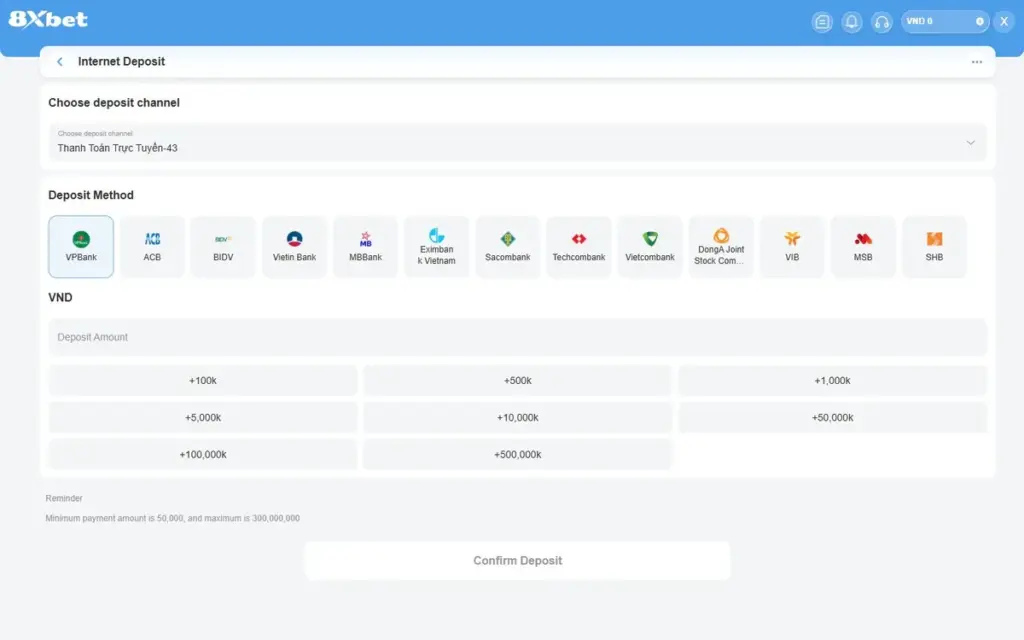Open customer support headset icon
Image resolution: width=1024 pixels, height=640 pixels.
point(882,22)
